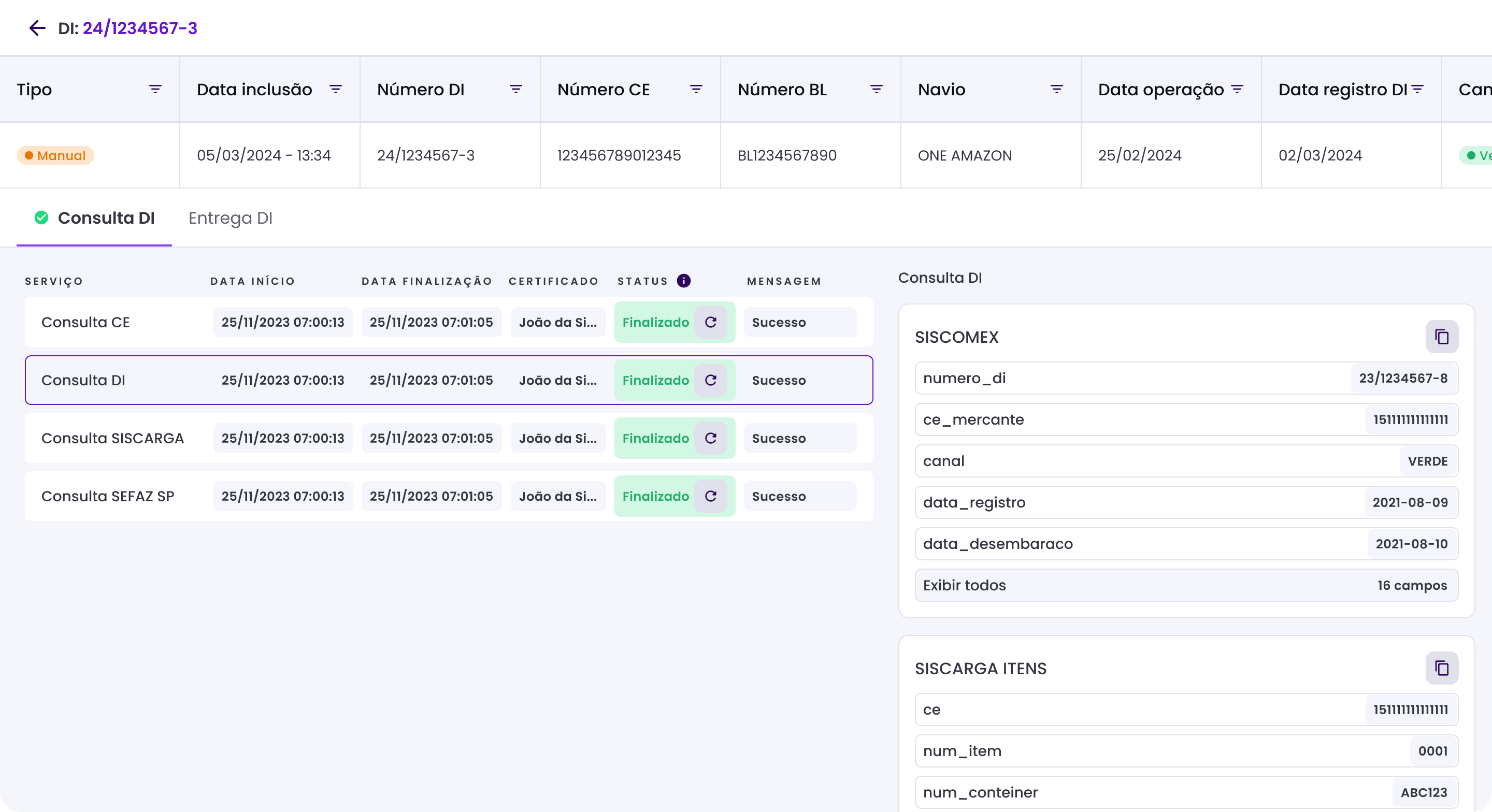The image size is (1492, 812).
Task: Switch to the Entrega DI tab
Action: point(230,219)
